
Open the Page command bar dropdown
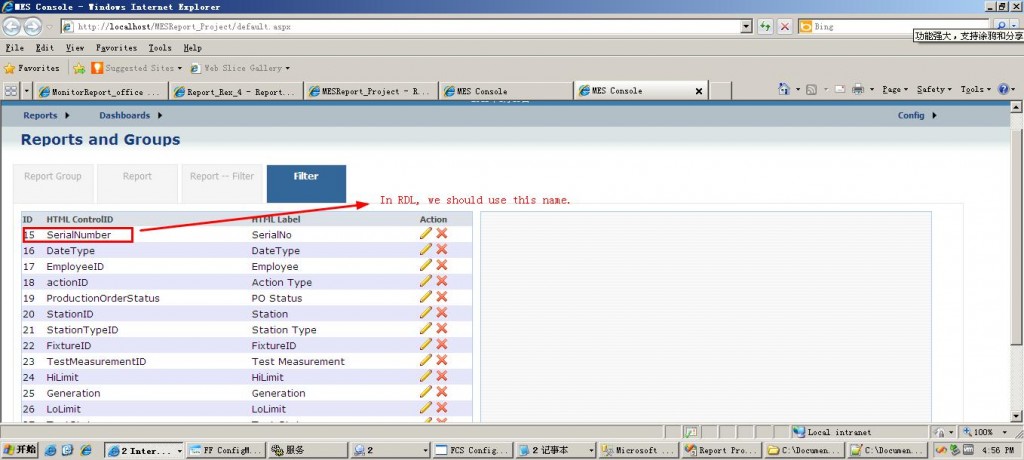(x=894, y=90)
